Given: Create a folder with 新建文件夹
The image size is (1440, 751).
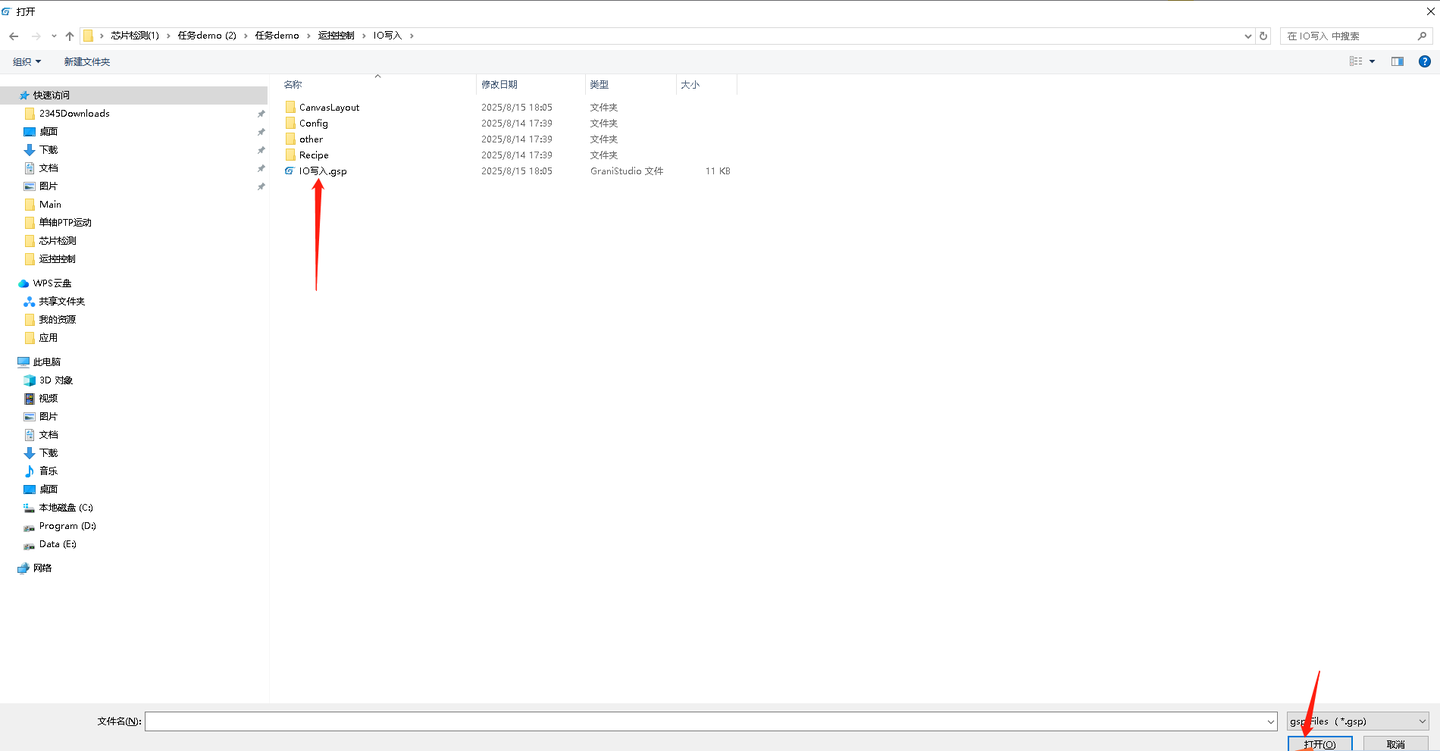Looking at the screenshot, I should (x=87, y=62).
